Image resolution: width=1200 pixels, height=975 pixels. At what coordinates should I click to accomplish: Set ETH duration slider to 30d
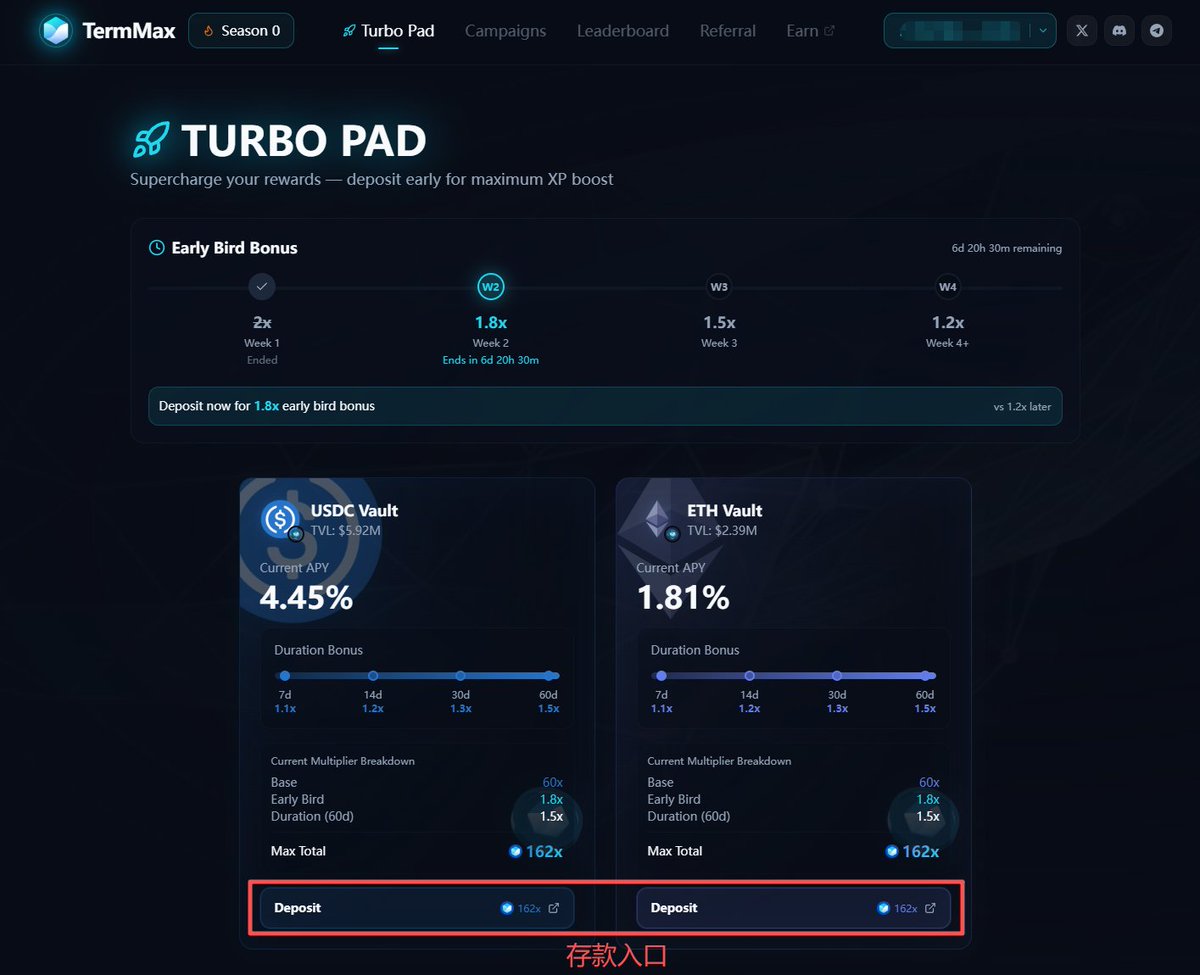coord(837,676)
